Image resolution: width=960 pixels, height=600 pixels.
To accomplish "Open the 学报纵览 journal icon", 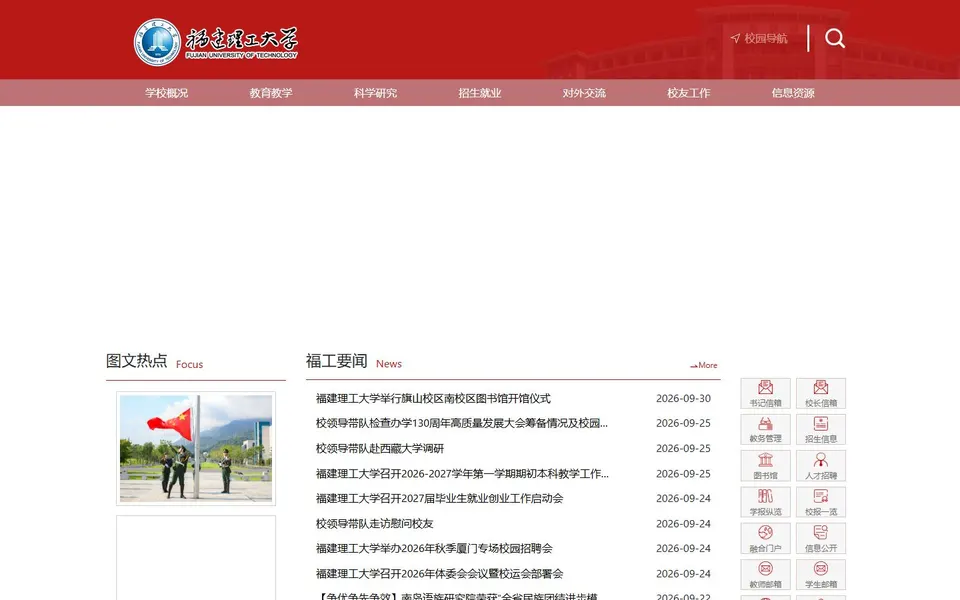I will [x=765, y=502].
